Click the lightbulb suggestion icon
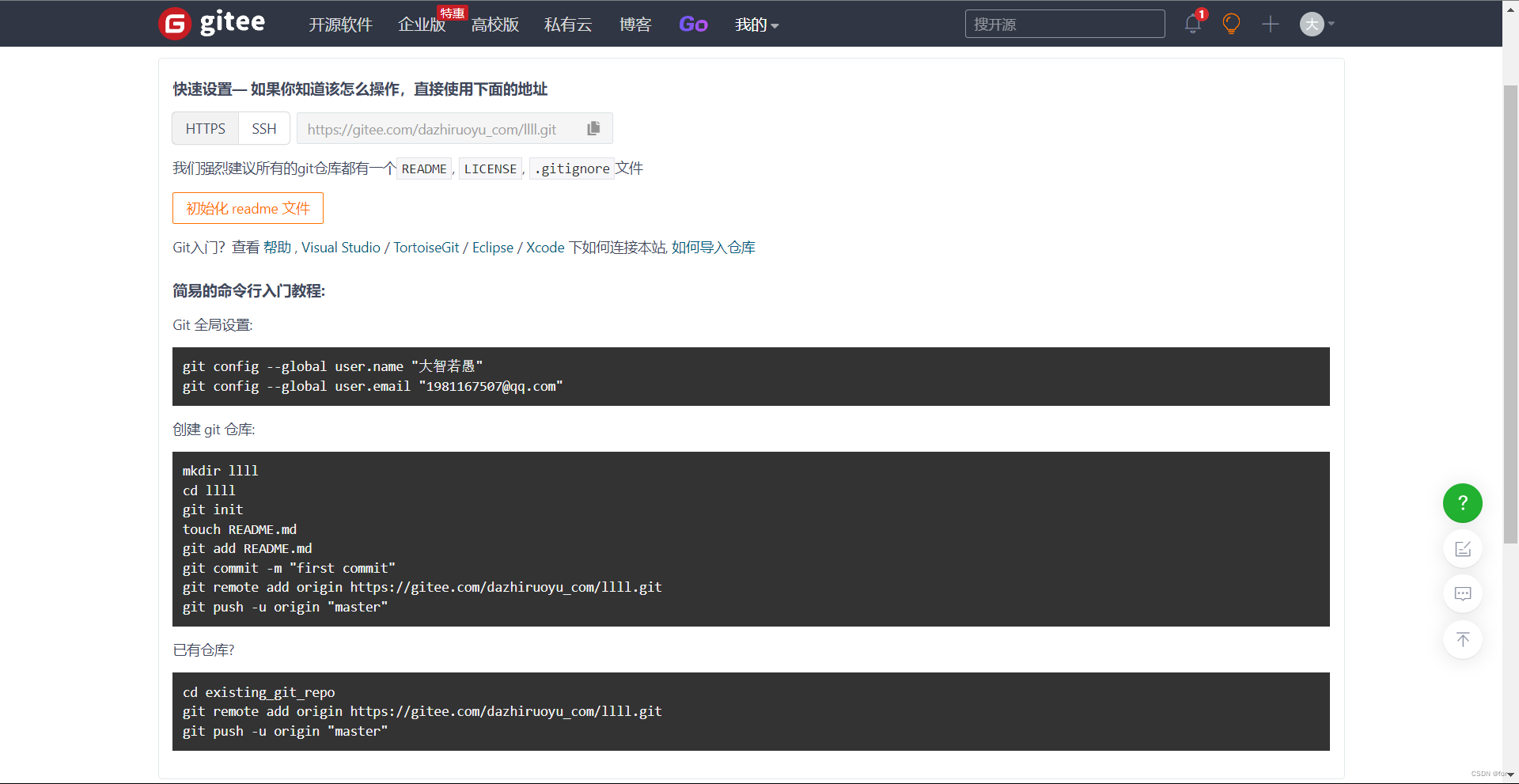This screenshot has height=784, width=1519. (x=1231, y=25)
